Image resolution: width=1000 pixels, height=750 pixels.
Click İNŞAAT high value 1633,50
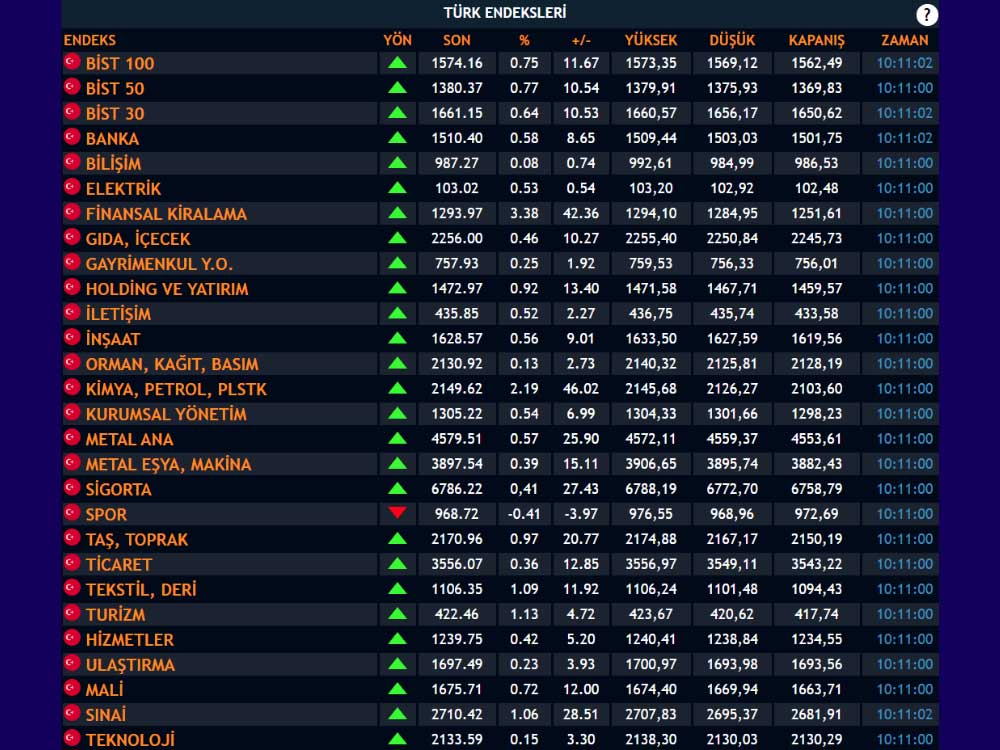pos(651,339)
